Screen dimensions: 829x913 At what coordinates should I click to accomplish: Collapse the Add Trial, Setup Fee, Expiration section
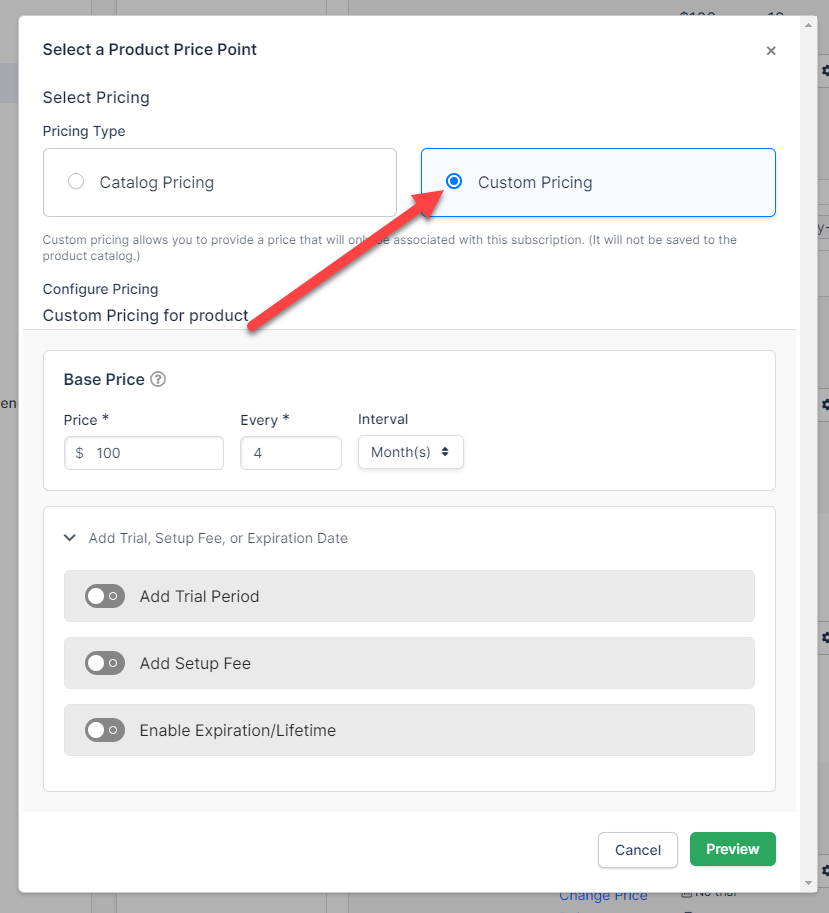coord(70,538)
